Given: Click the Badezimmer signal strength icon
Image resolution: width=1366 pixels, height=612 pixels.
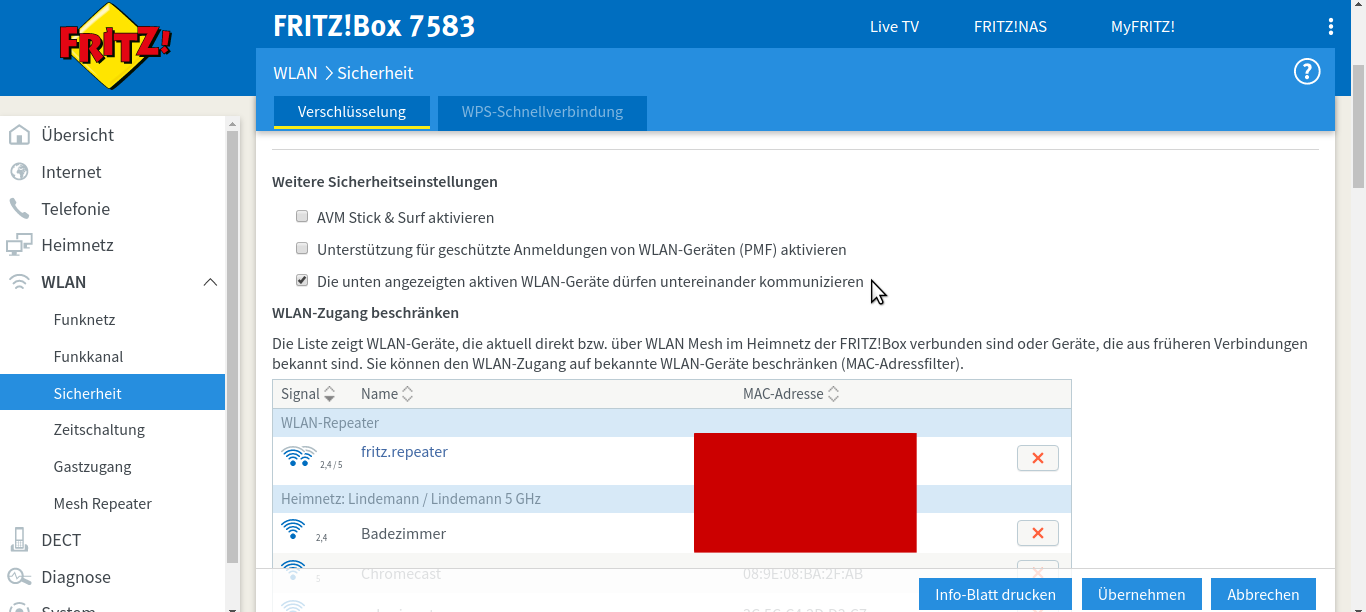Looking at the screenshot, I should 293,529.
